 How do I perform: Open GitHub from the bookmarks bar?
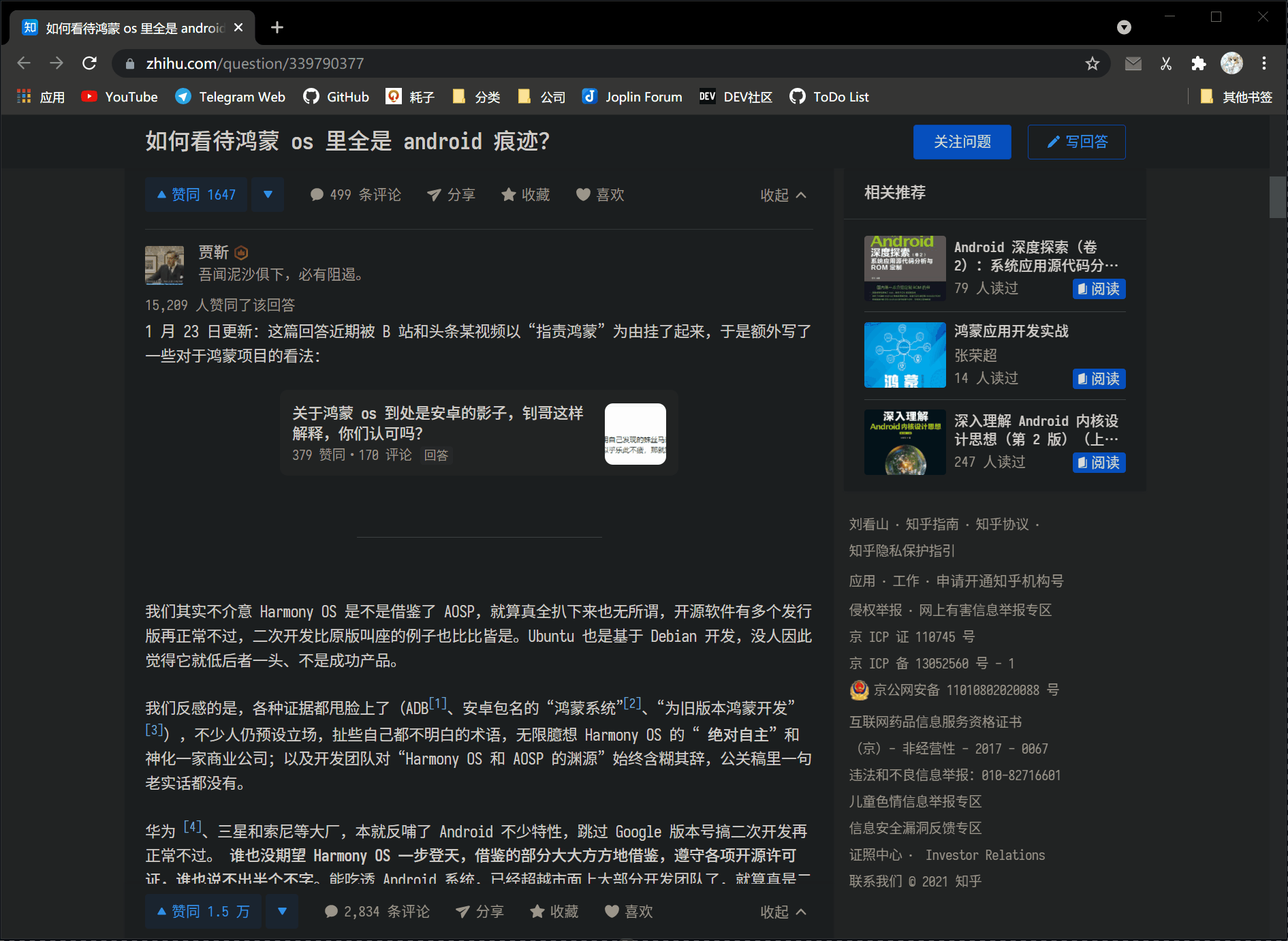click(335, 97)
